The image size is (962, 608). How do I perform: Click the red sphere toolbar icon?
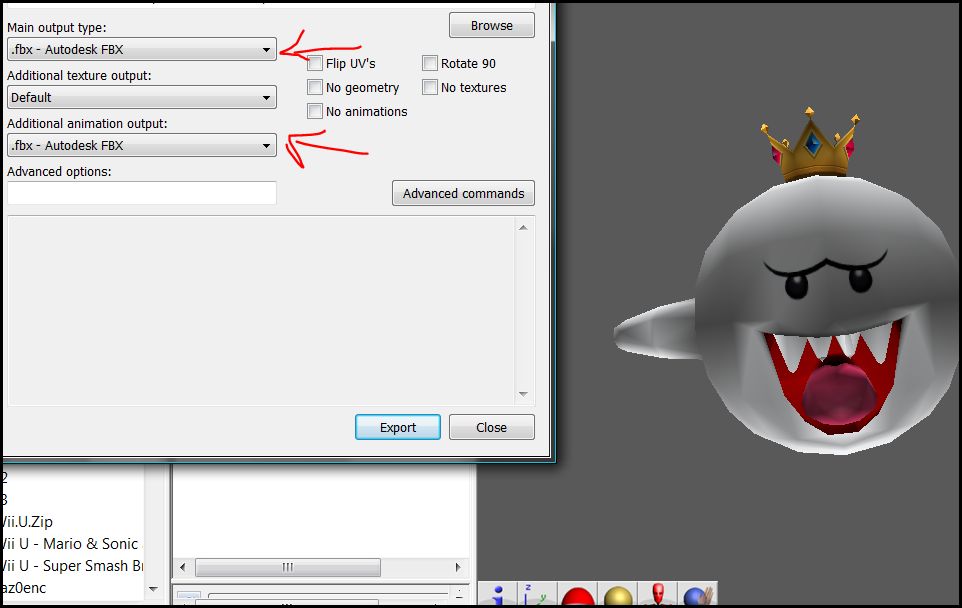(x=577, y=594)
